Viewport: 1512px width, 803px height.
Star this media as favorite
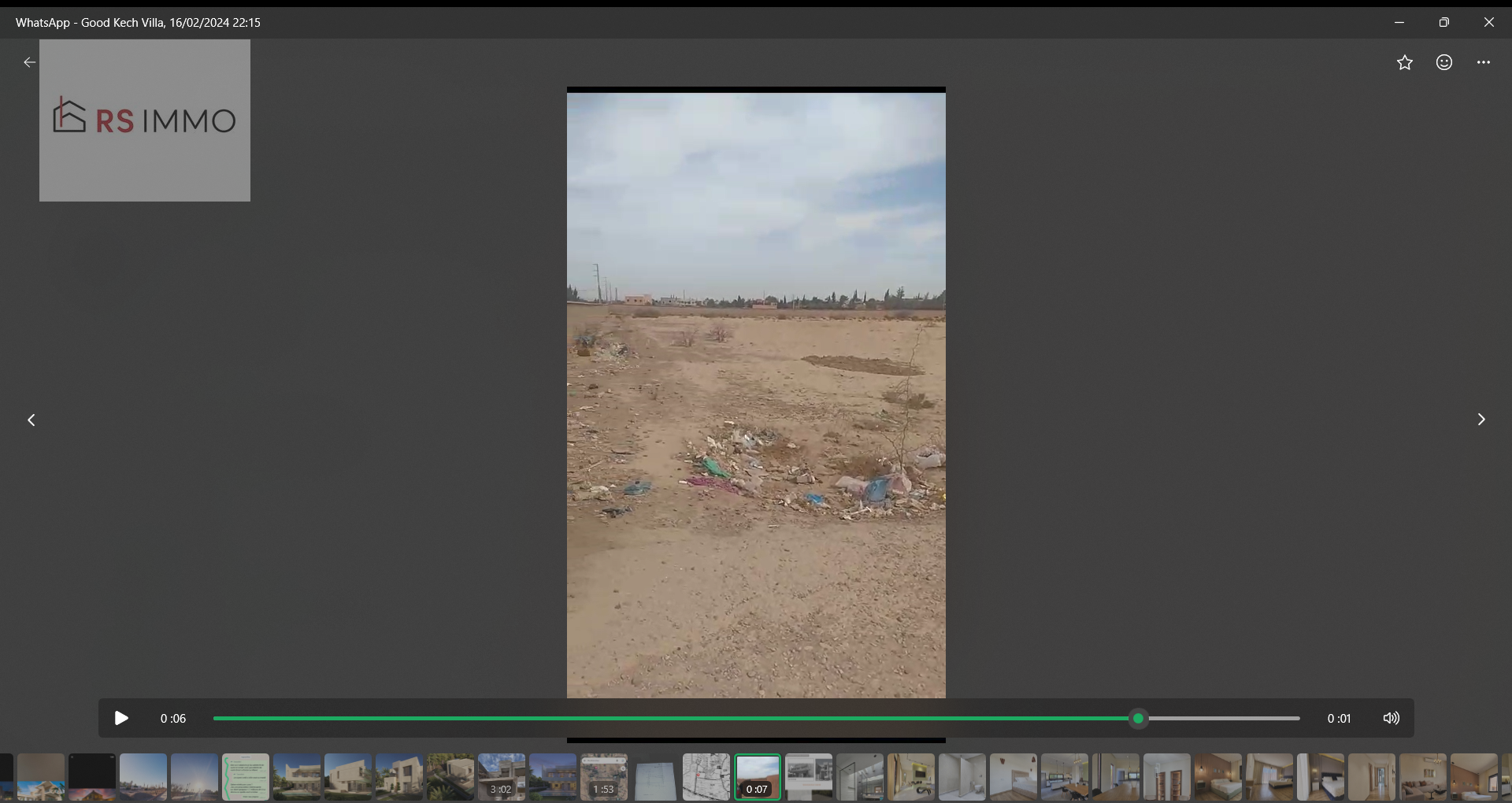click(x=1405, y=62)
